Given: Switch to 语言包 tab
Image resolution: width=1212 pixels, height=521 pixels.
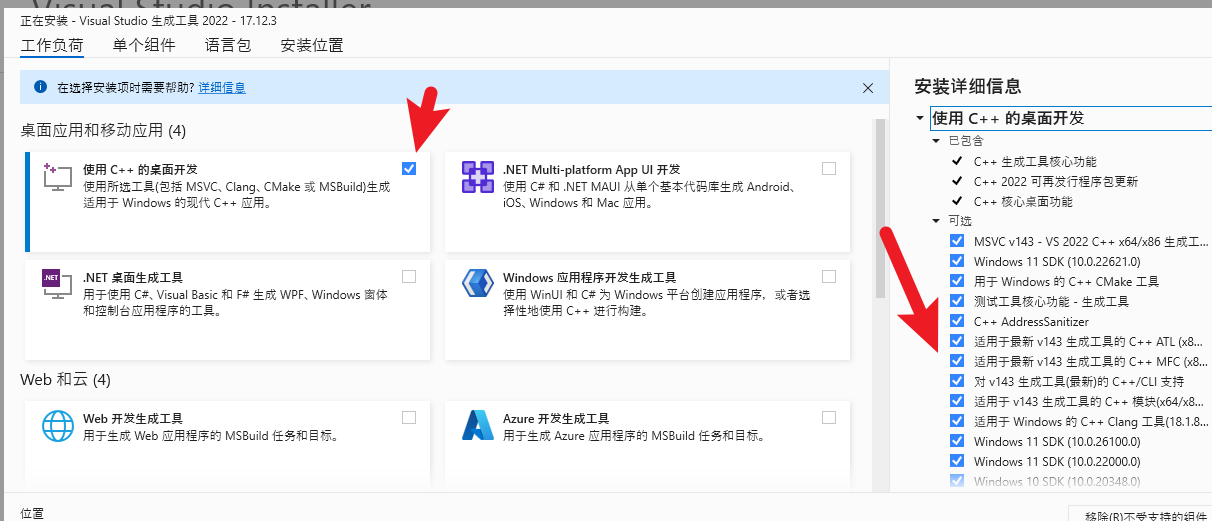Looking at the screenshot, I should tap(228, 45).
